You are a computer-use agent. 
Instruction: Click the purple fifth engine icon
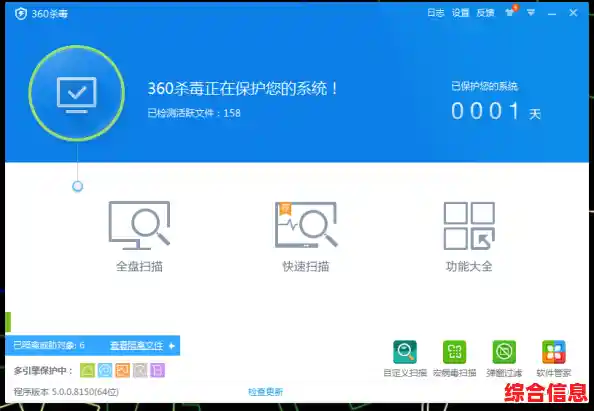click(157, 370)
